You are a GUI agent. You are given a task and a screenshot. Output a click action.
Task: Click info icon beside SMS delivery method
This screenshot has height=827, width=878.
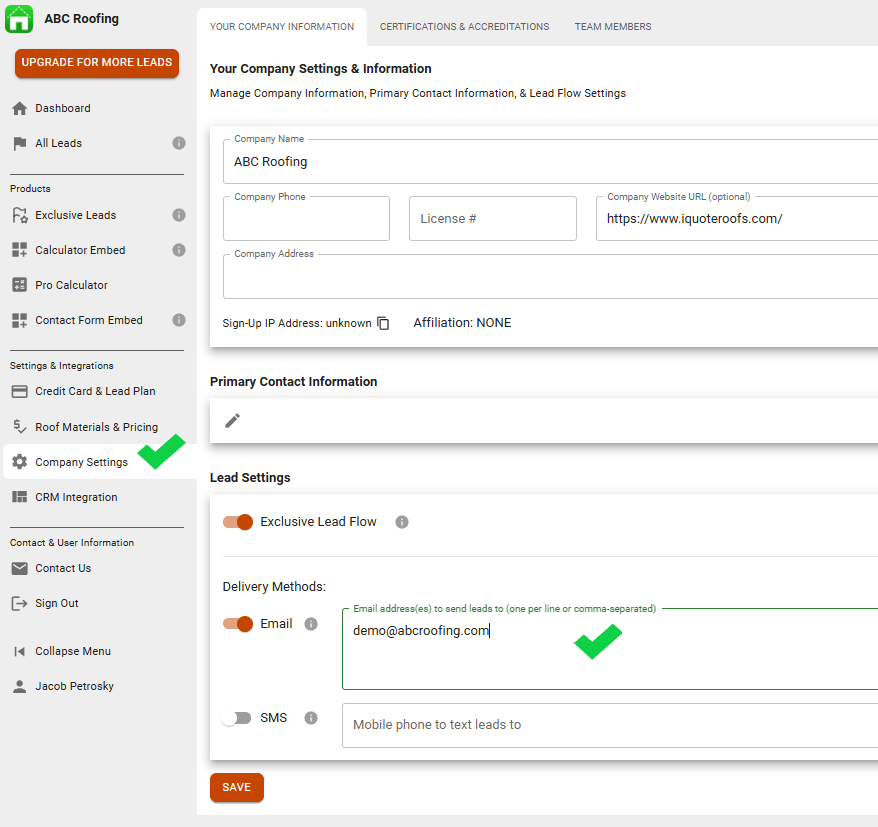pos(311,718)
